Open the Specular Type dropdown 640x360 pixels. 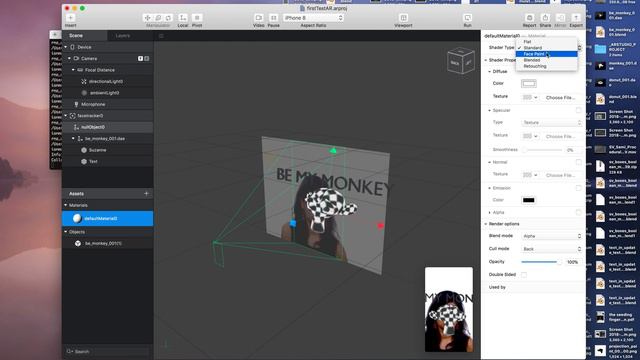pos(551,122)
